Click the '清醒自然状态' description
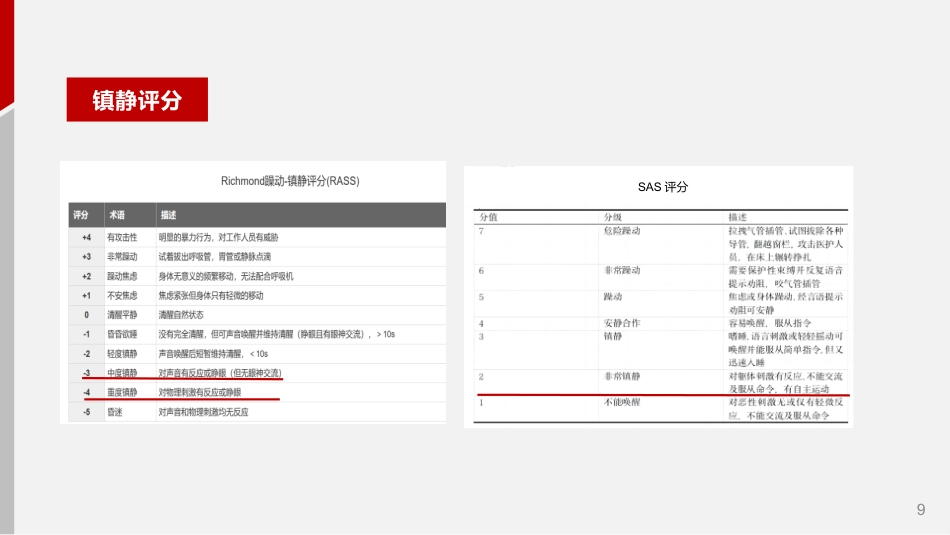This screenshot has width=950, height=535. (x=181, y=315)
